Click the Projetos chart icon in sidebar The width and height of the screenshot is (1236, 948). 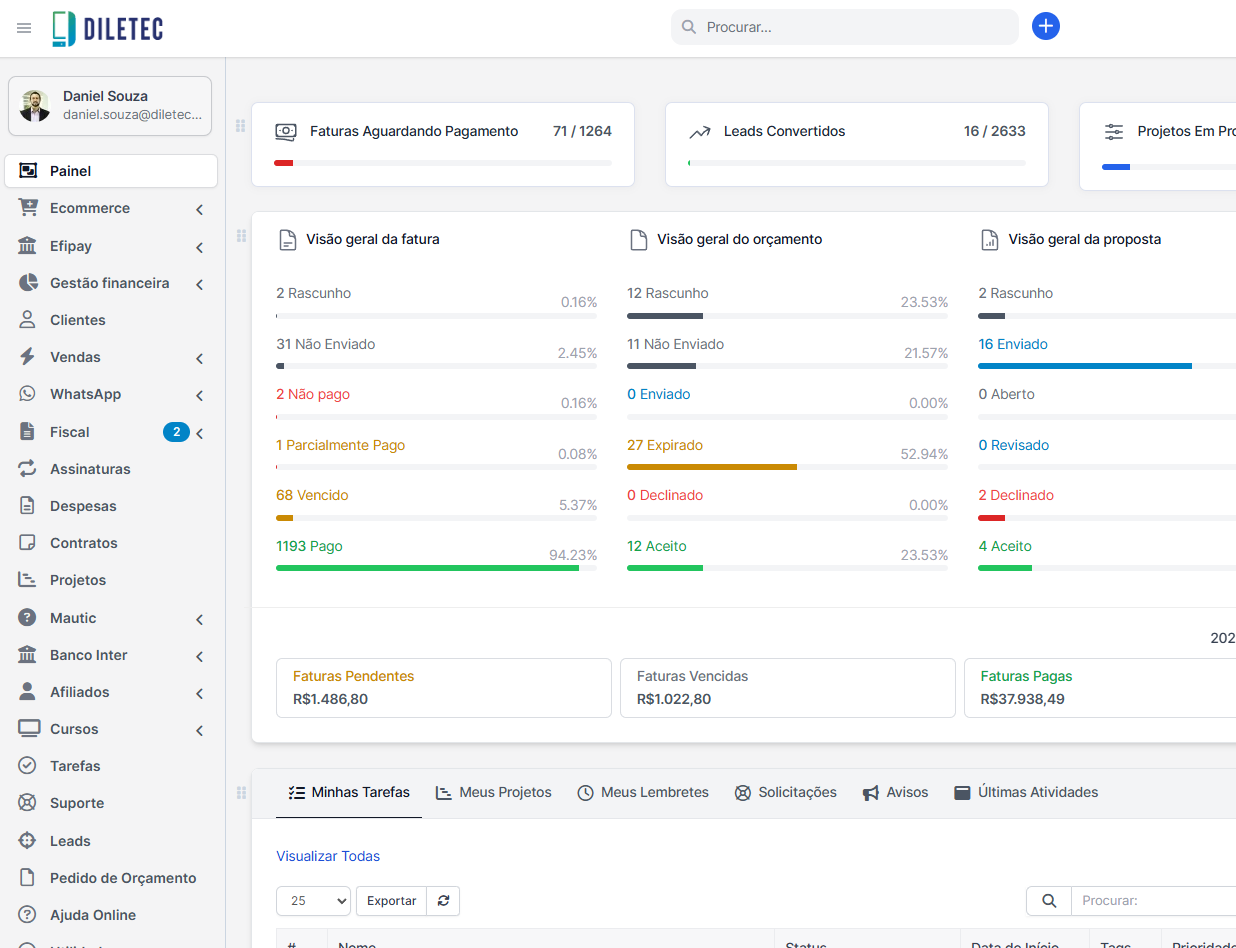pyautogui.click(x=28, y=580)
